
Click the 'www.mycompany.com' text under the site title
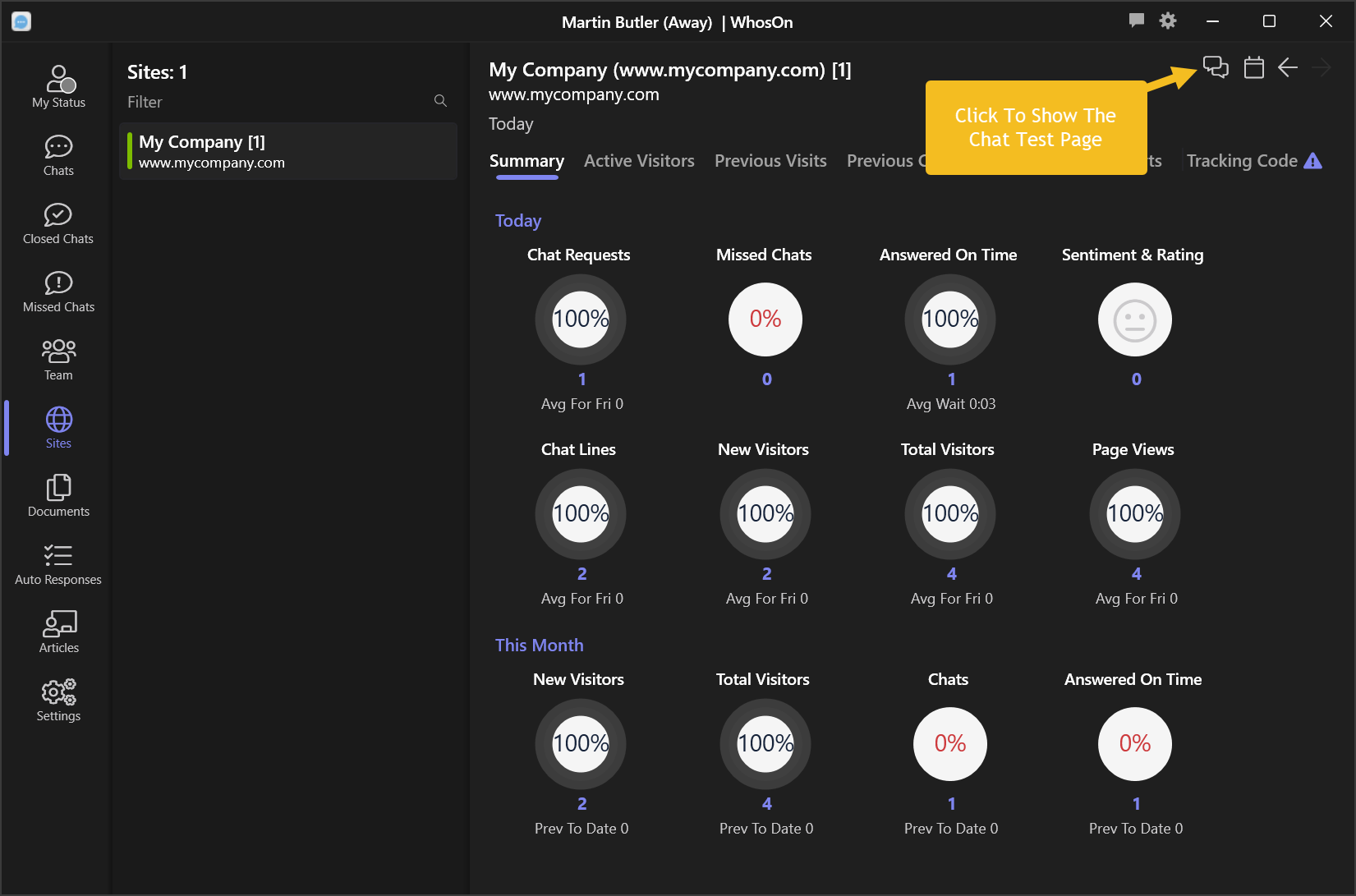click(x=574, y=94)
